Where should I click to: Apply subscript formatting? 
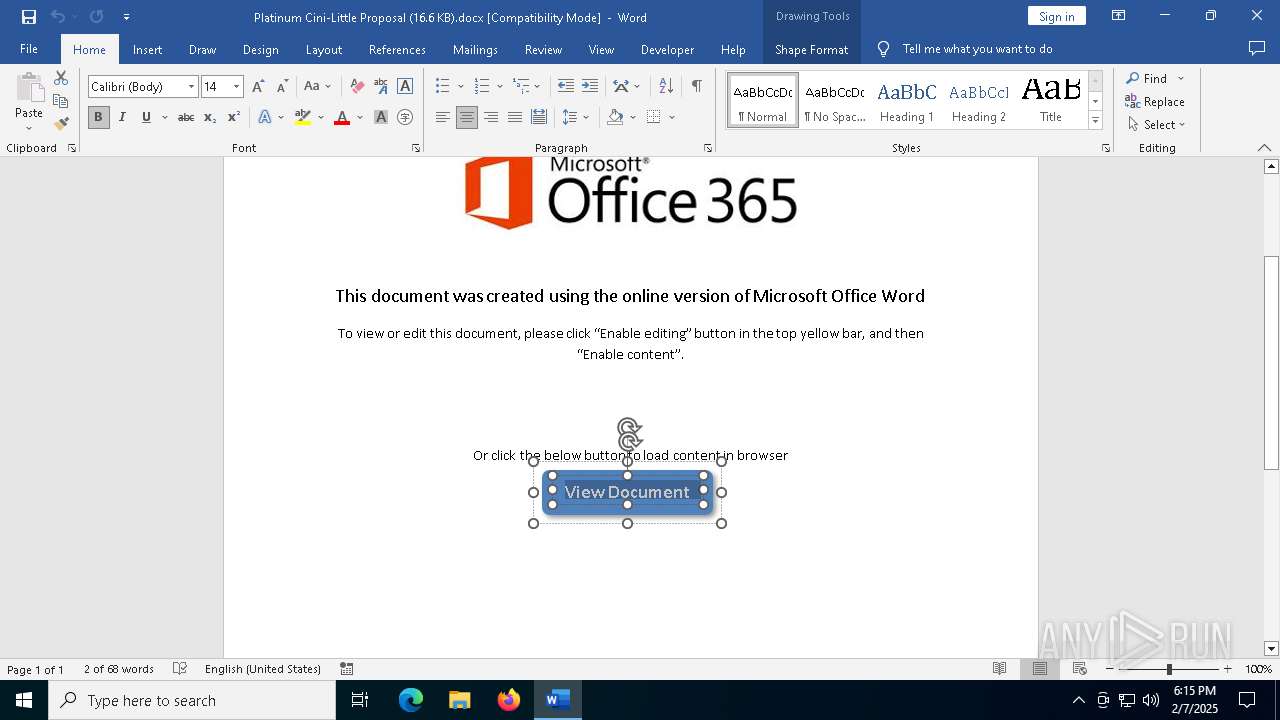[x=210, y=117]
